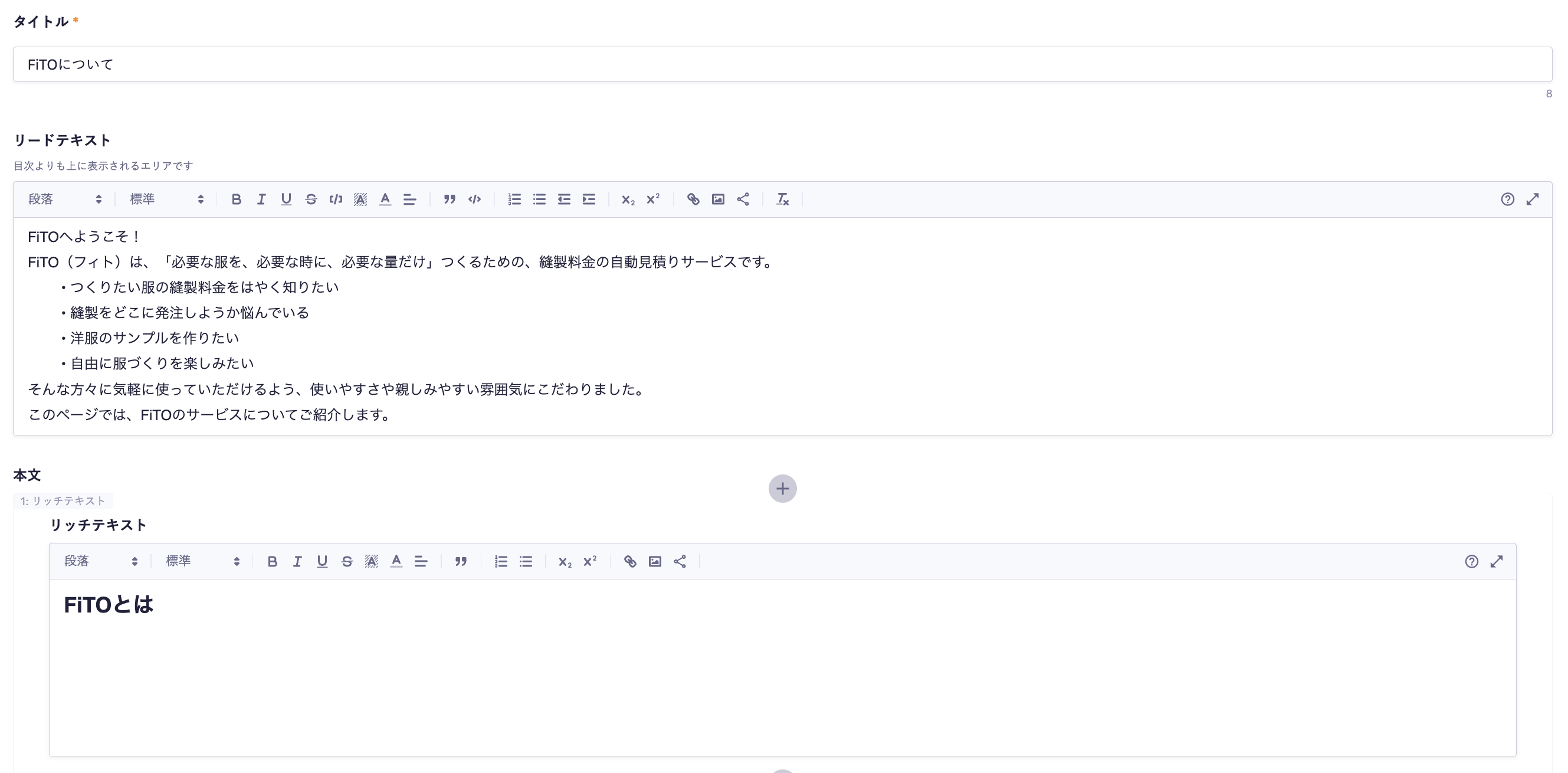The image size is (1568, 773).
Task: Apply superscript in lead text toolbar
Action: tap(653, 199)
